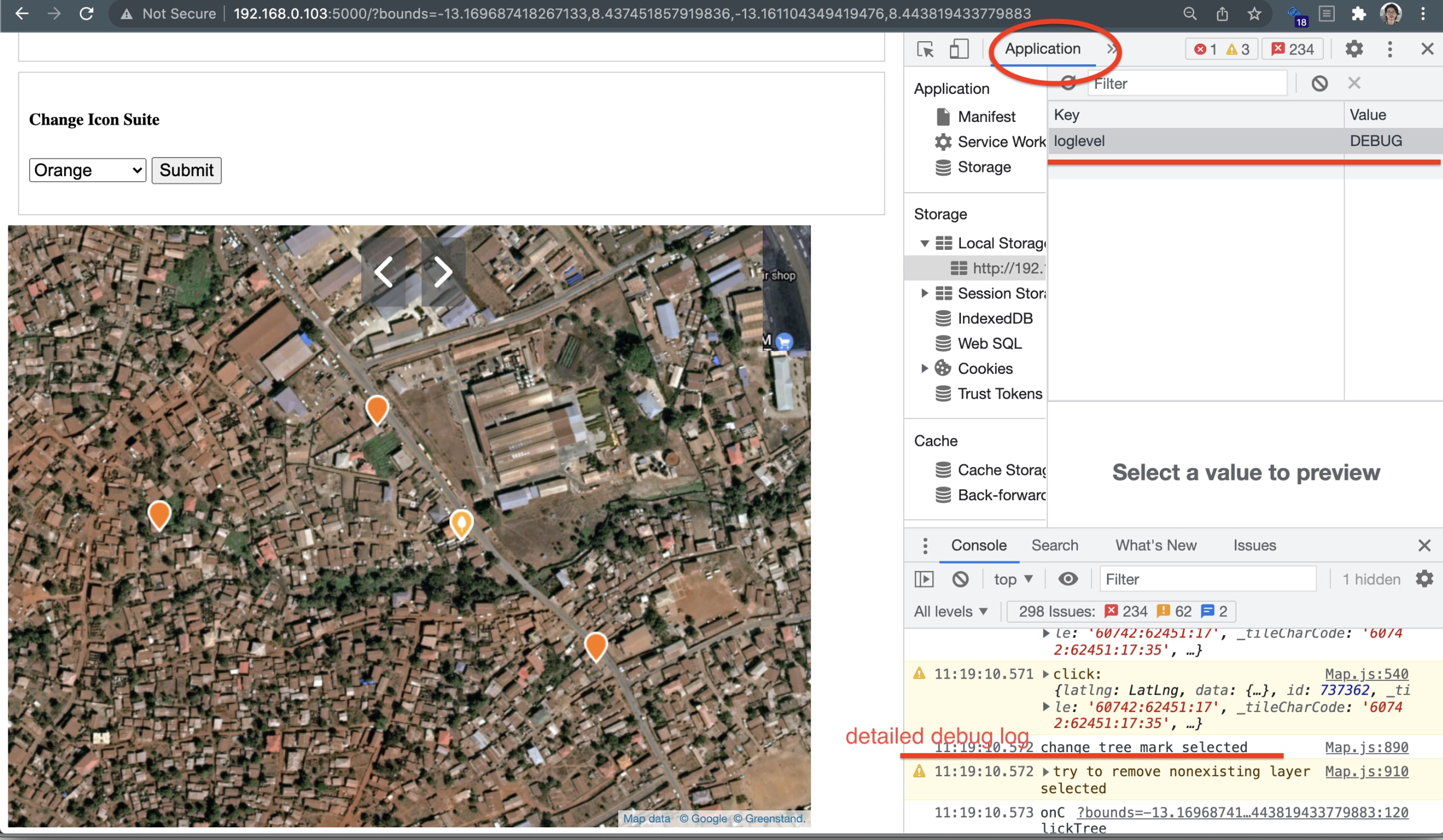Open the zoom magnifier icon in address bar
1443x840 pixels.
pyautogui.click(x=1189, y=13)
